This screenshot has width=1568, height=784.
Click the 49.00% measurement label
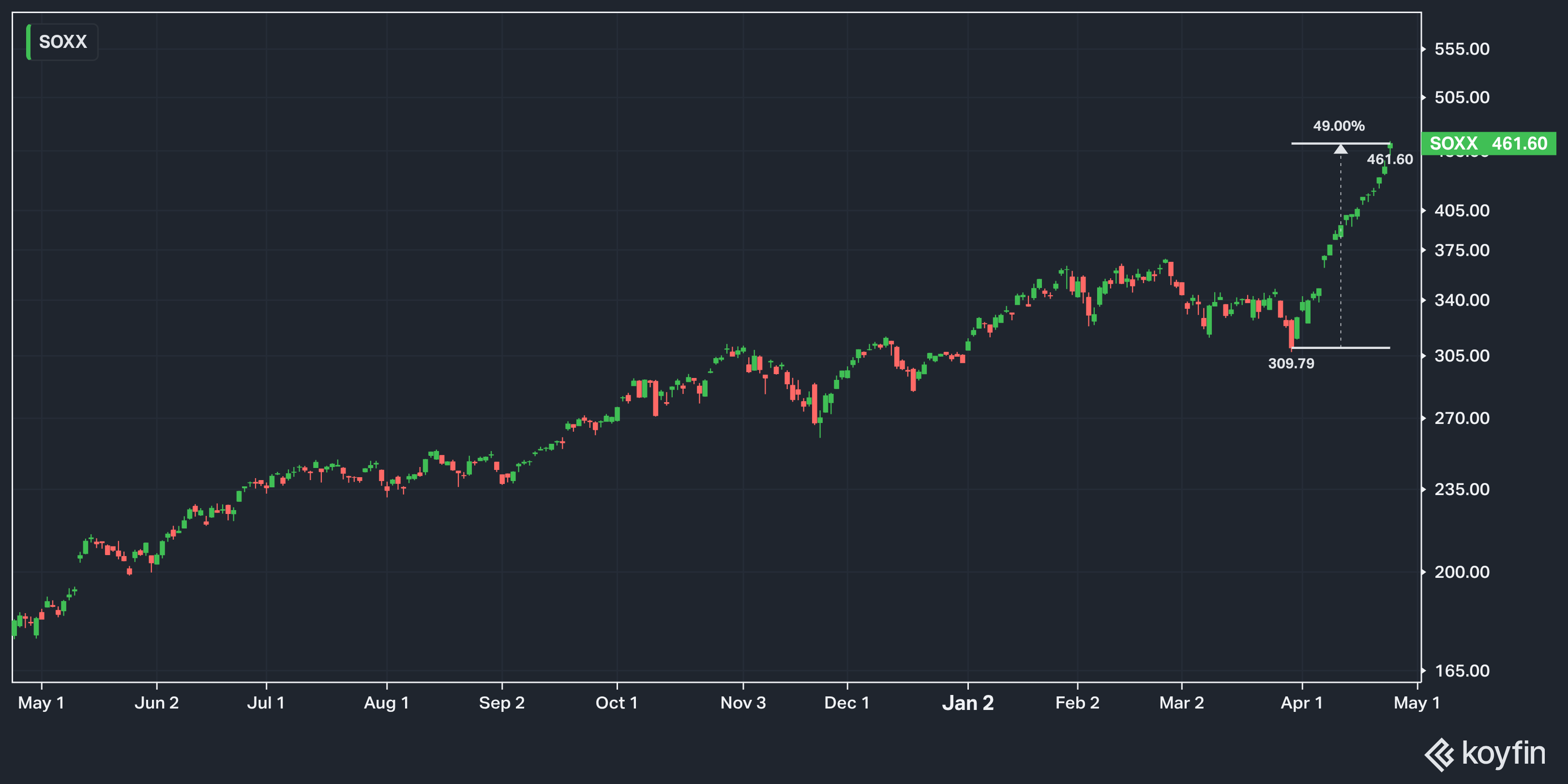[x=1339, y=126]
